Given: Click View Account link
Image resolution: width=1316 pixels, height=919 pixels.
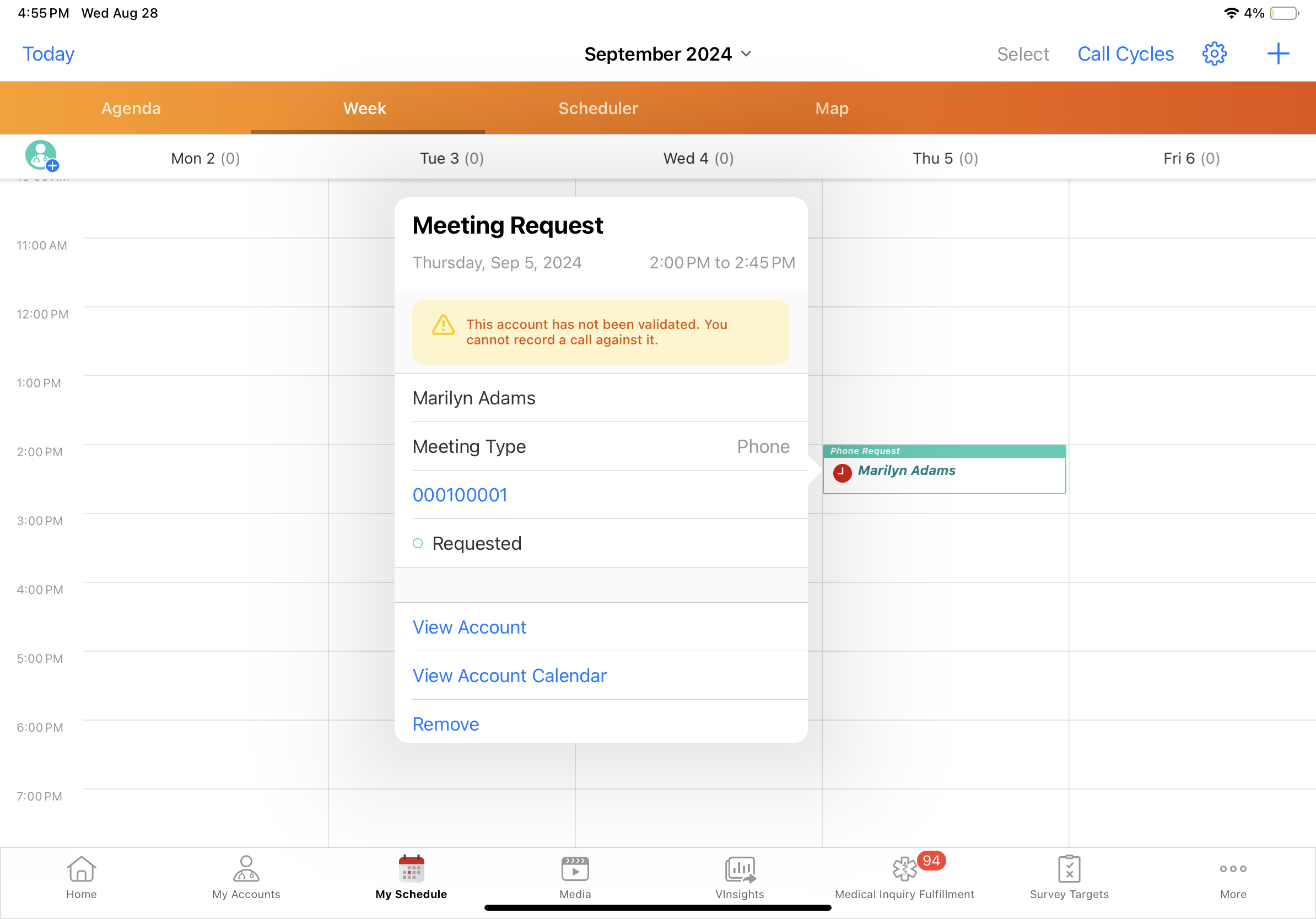Looking at the screenshot, I should [469, 627].
